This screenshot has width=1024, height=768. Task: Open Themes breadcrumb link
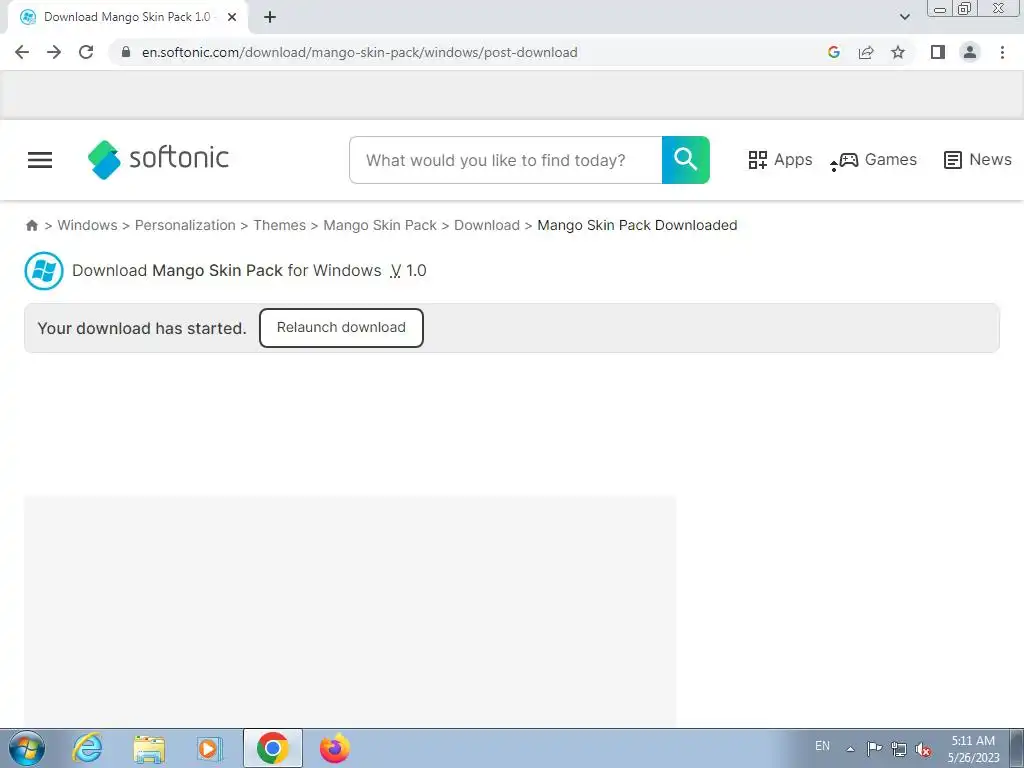pos(280,225)
